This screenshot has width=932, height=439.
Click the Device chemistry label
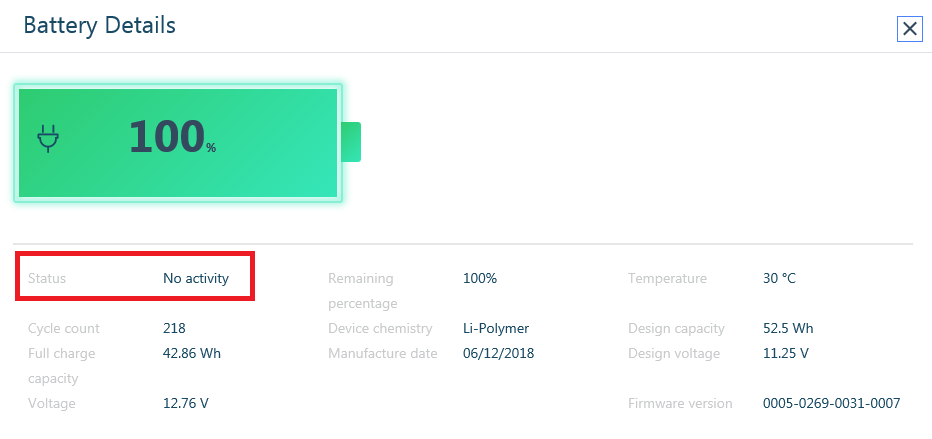[x=380, y=329]
